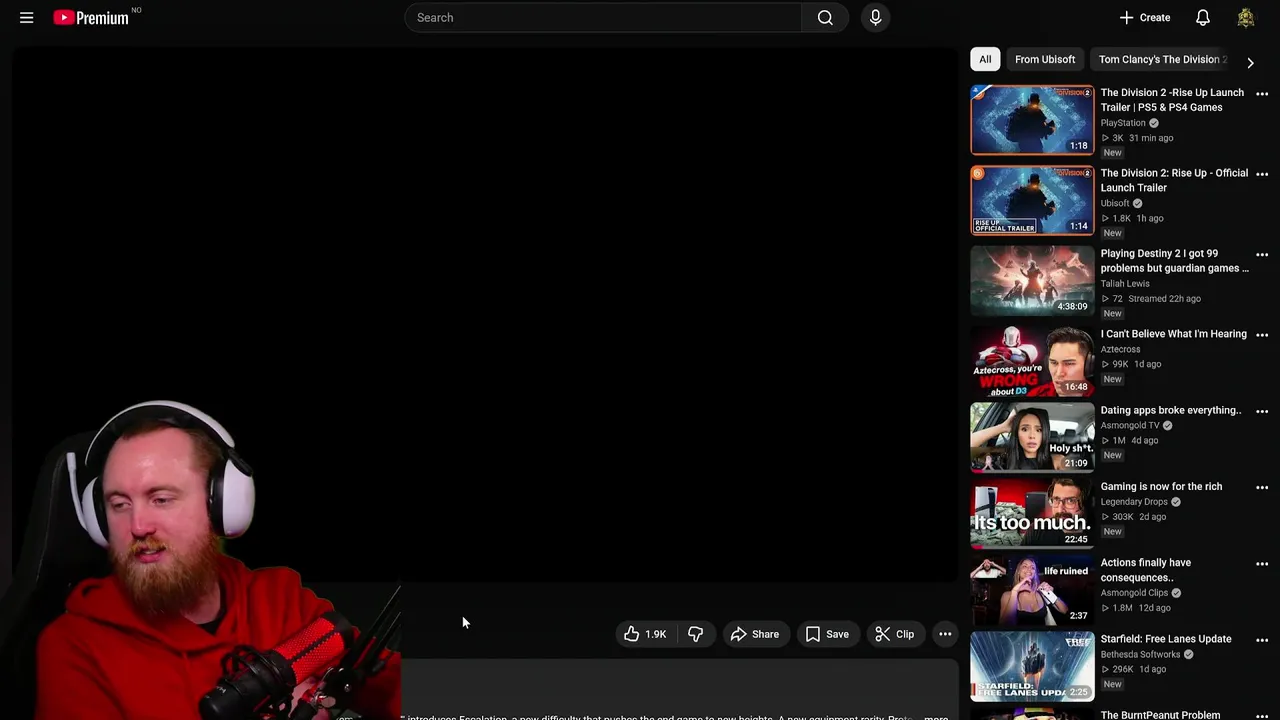Save the video to playlist

pos(827,634)
